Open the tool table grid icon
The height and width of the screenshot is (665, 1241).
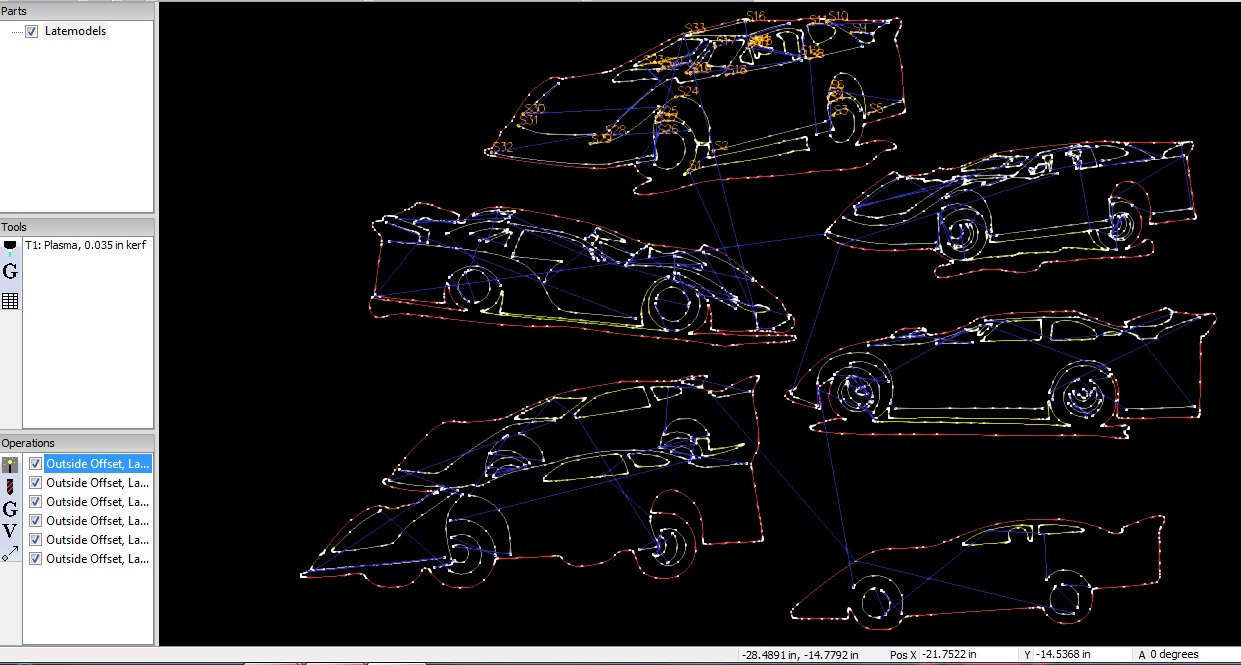pos(10,299)
